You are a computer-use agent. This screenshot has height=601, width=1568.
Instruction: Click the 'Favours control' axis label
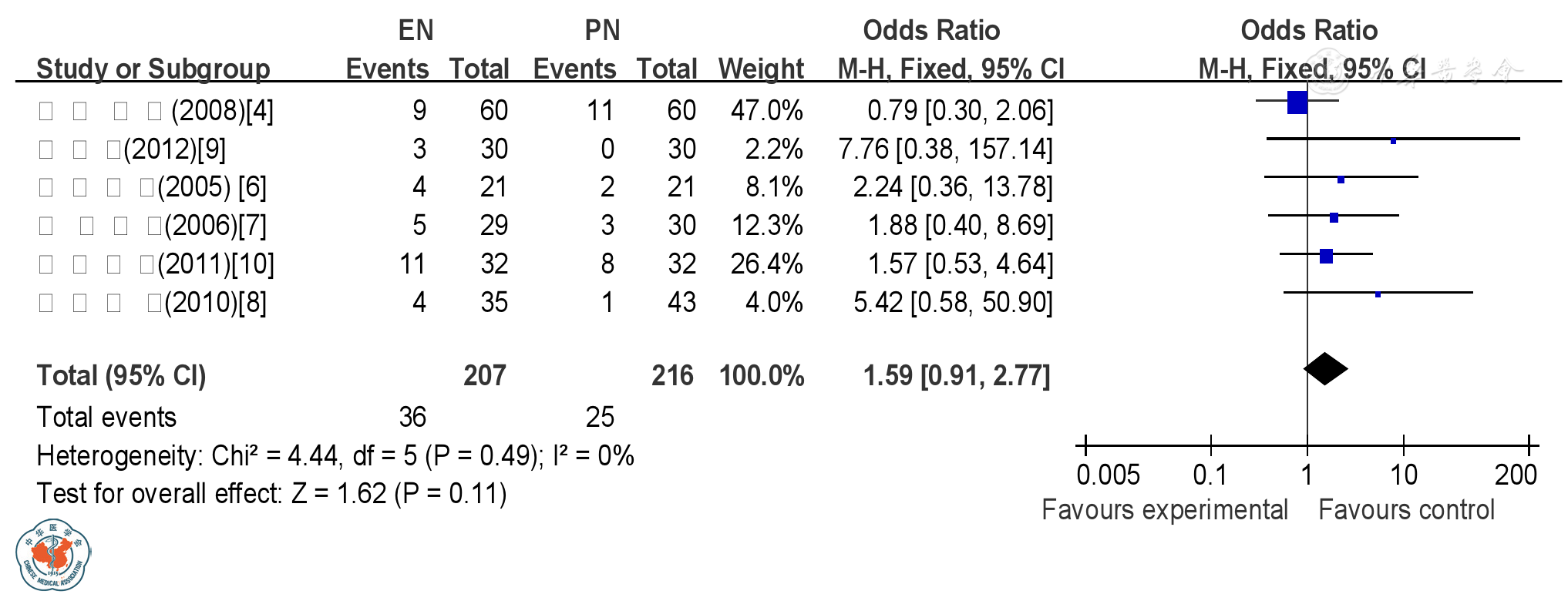1406,510
